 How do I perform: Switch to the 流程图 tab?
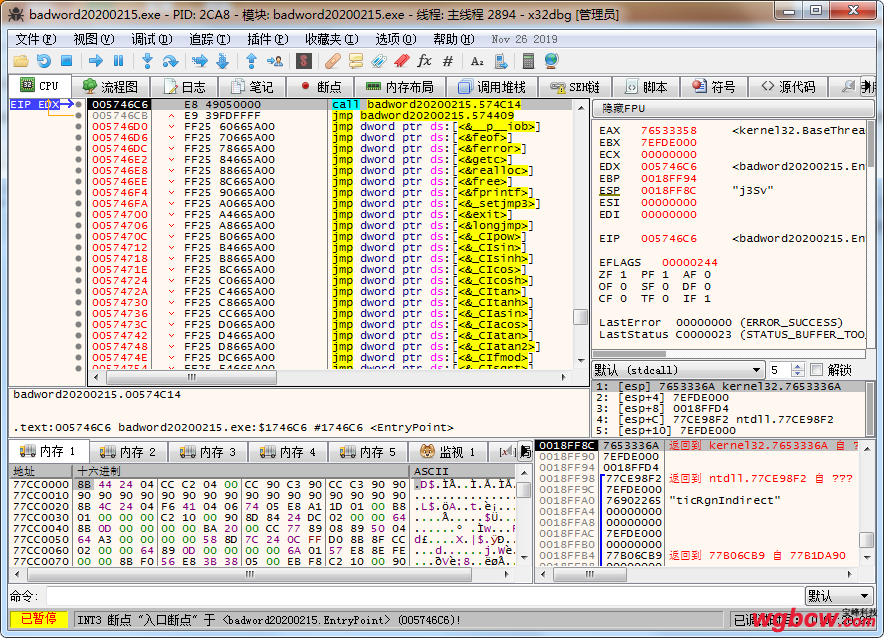point(110,87)
